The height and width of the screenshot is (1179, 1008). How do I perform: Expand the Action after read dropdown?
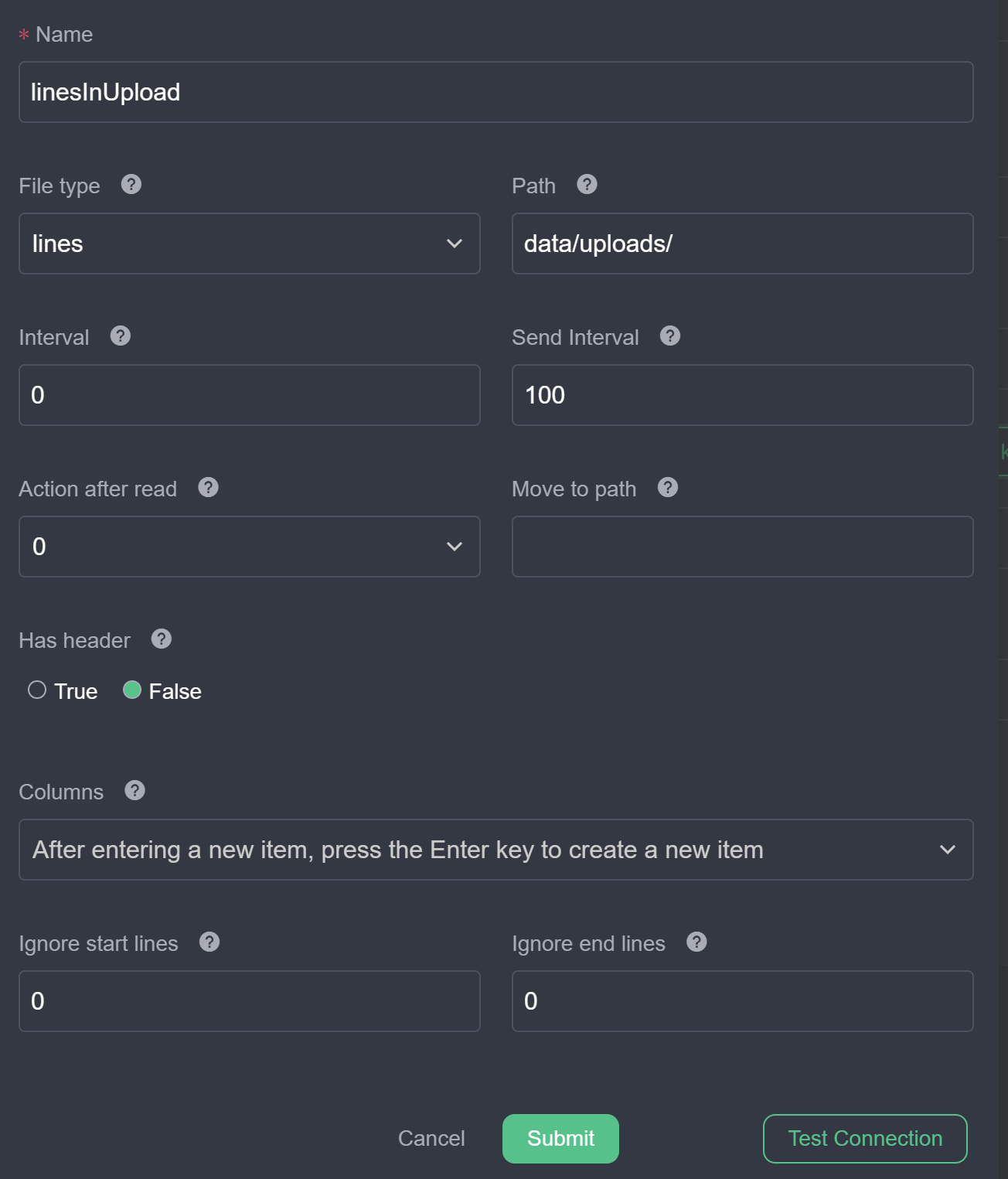click(x=249, y=547)
